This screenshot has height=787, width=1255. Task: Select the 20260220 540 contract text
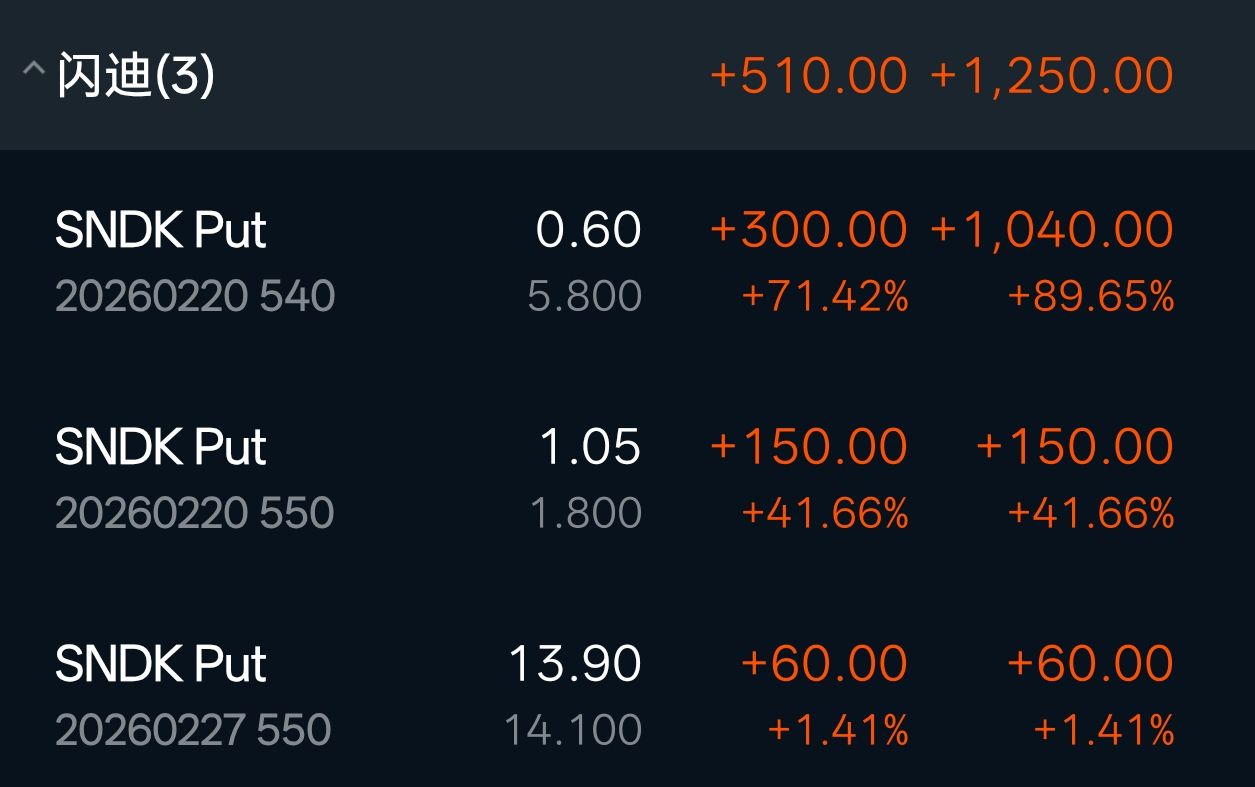coord(195,297)
